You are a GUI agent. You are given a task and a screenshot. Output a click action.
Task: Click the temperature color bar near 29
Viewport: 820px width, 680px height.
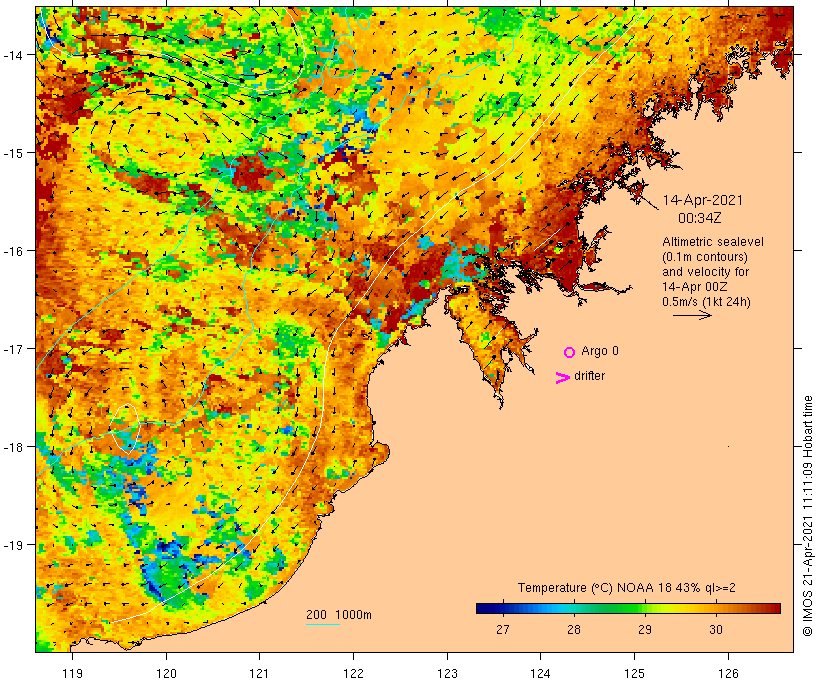645,608
